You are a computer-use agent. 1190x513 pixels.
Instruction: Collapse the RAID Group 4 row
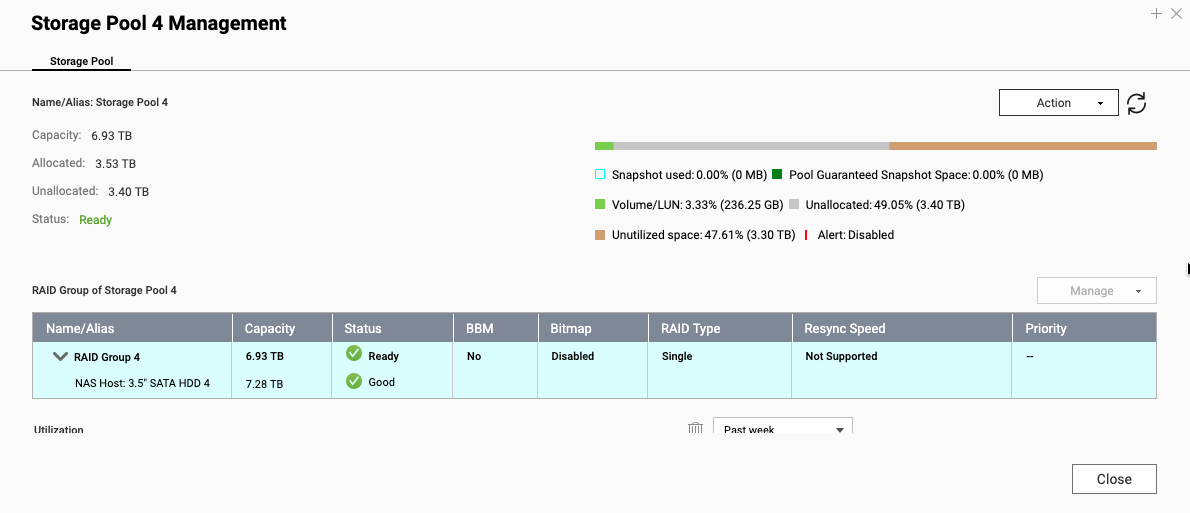[x=60, y=356]
